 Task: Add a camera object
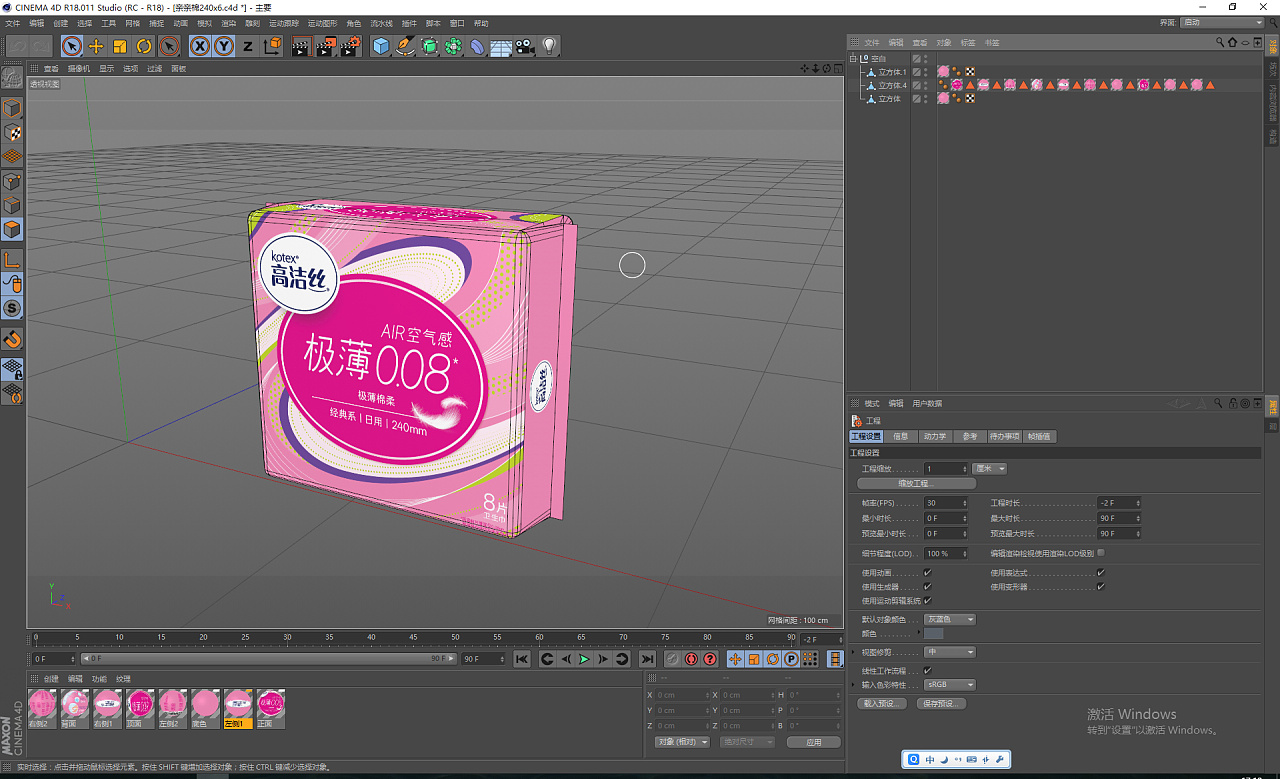pos(525,46)
